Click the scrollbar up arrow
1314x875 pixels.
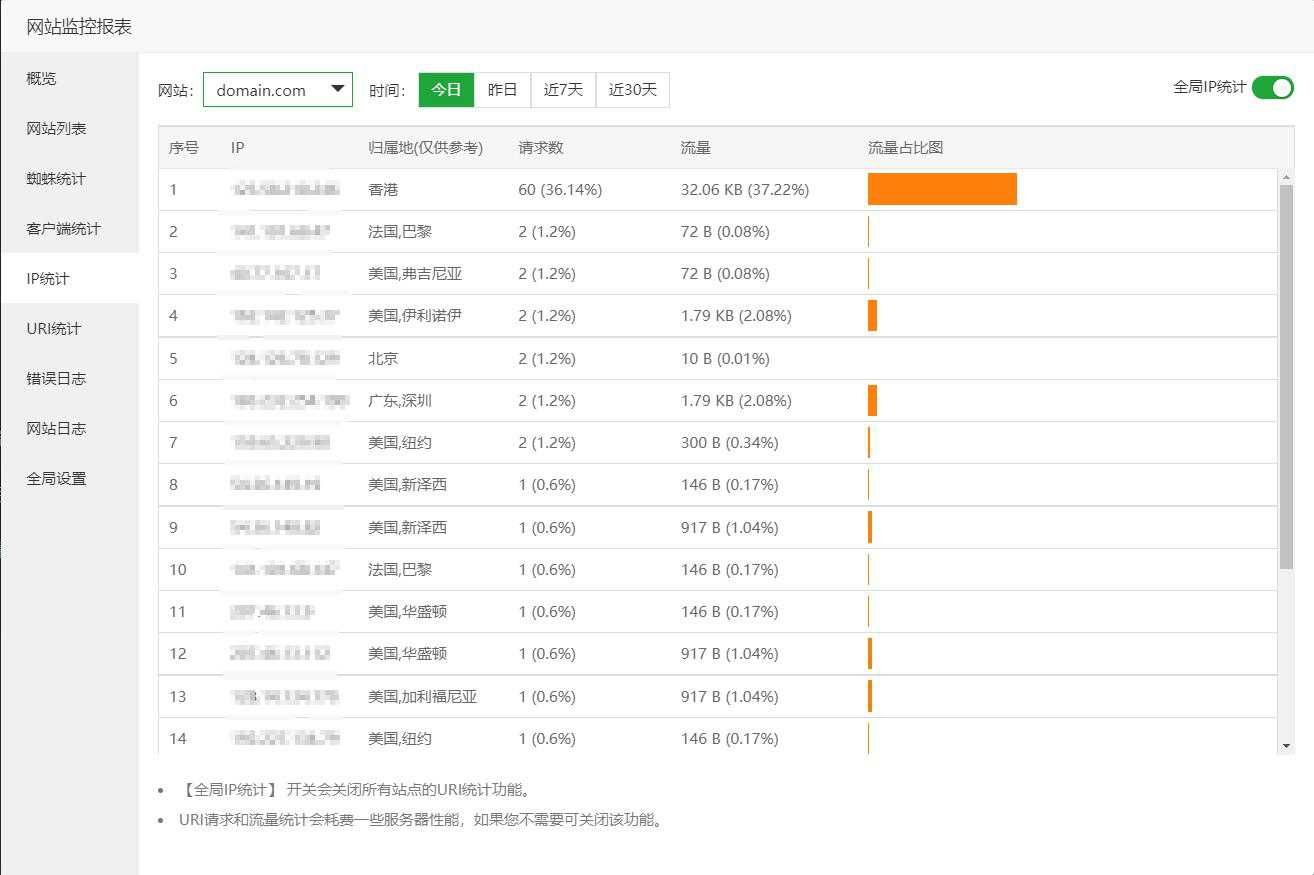(1286, 177)
